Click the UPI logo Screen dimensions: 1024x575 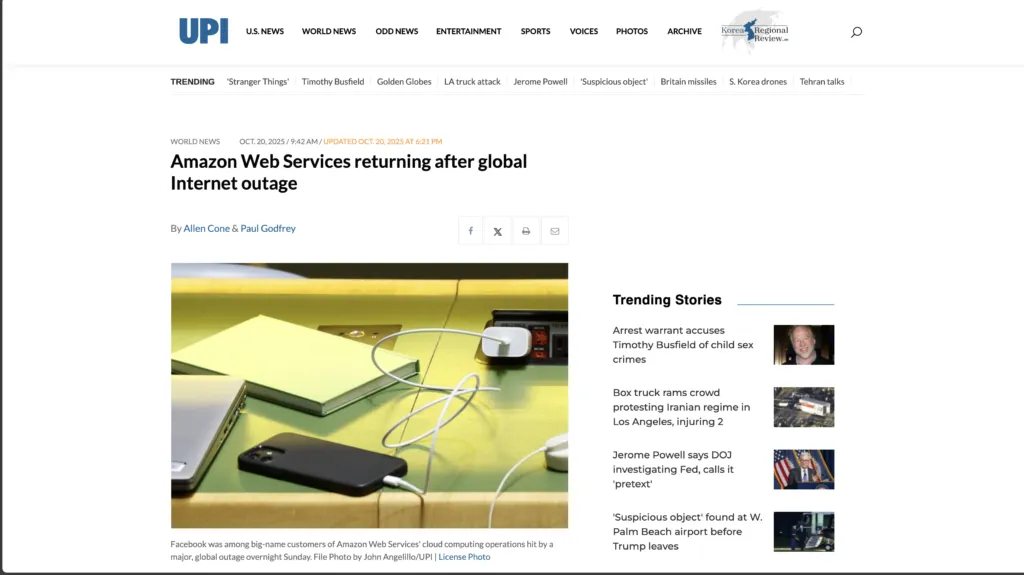pos(204,31)
